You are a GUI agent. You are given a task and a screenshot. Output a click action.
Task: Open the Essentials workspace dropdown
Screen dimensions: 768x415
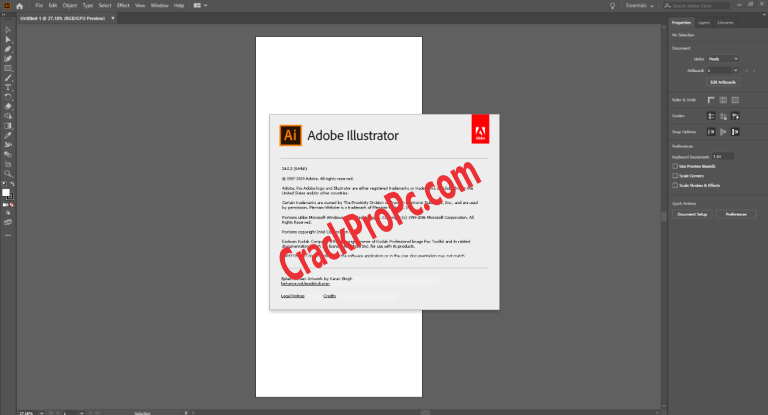pos(640,6)
